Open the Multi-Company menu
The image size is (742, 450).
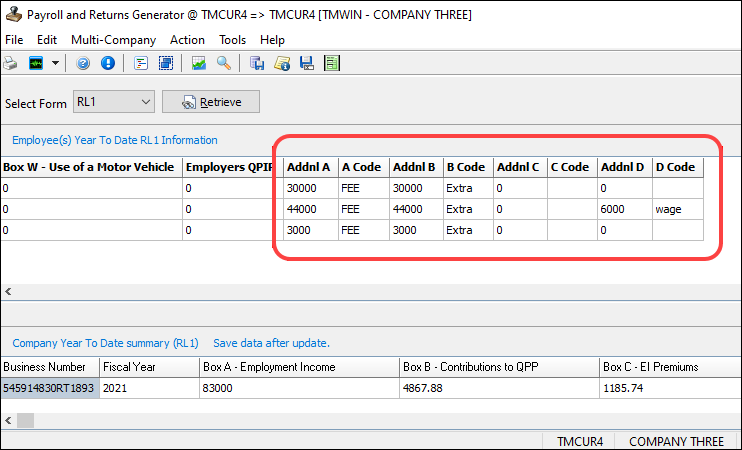pyautogui.click(x=113, y=40)
